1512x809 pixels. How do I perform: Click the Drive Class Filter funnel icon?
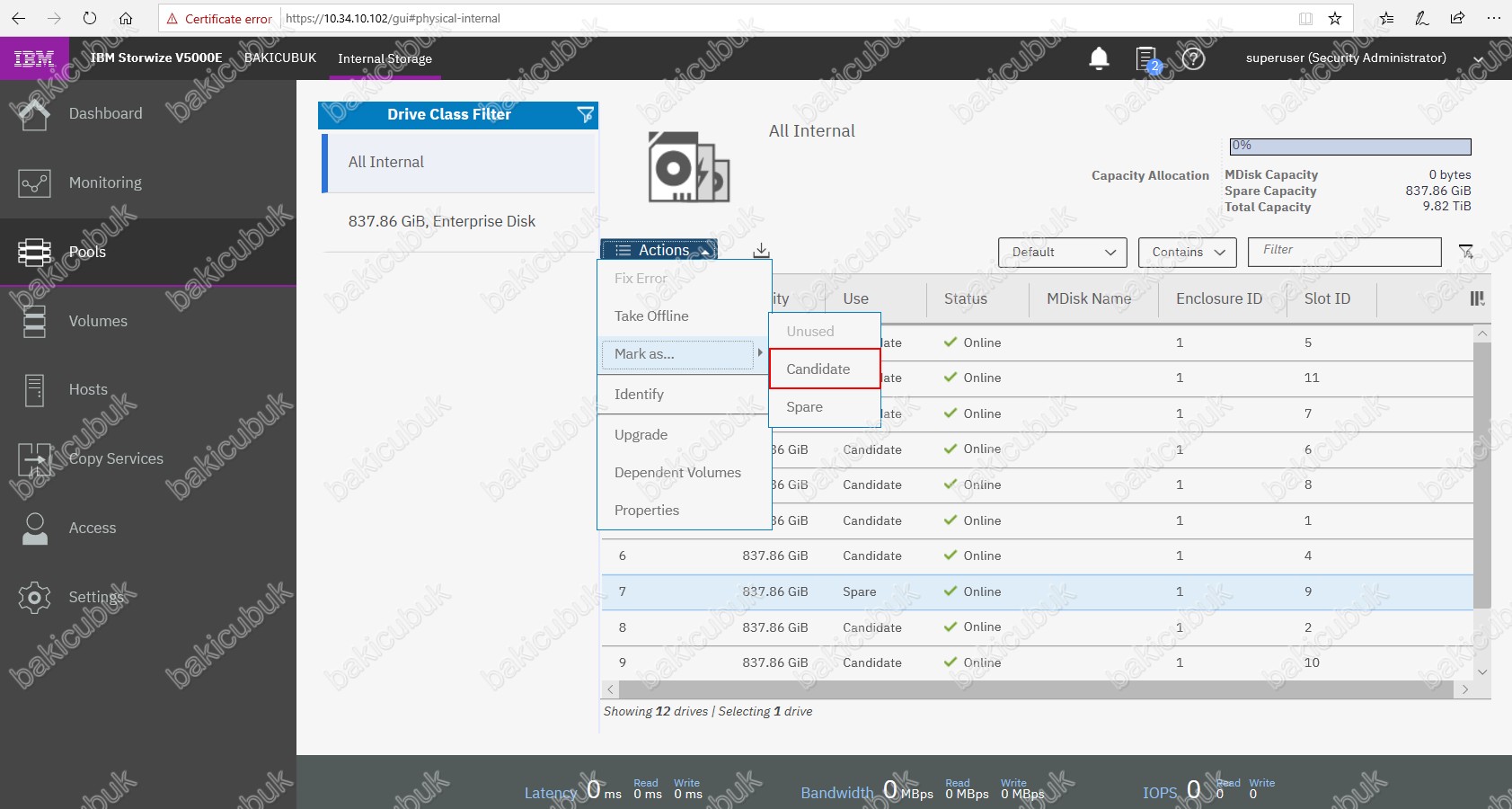pos(585,114)
